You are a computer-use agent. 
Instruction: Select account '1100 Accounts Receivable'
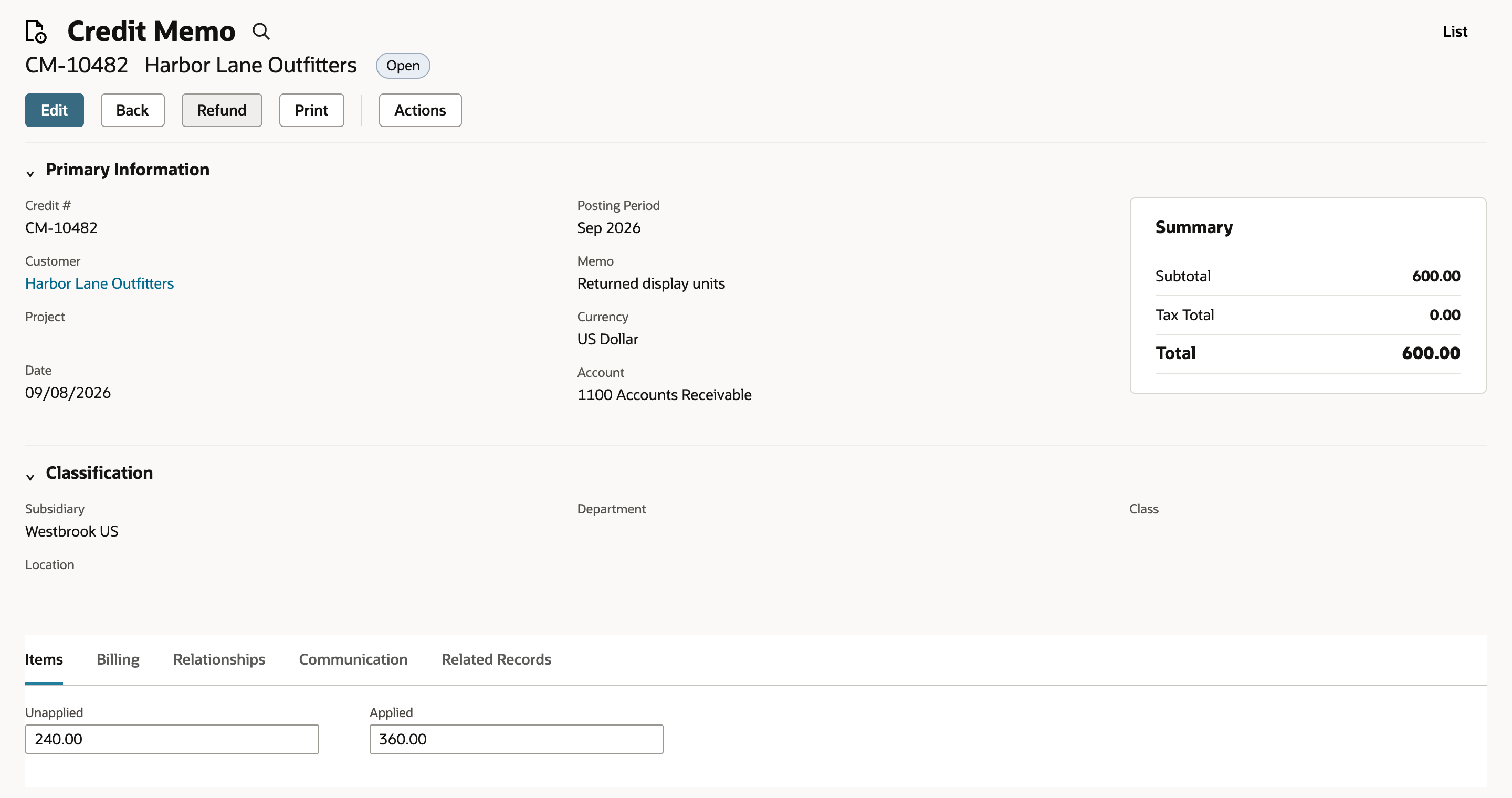[665, 395]
